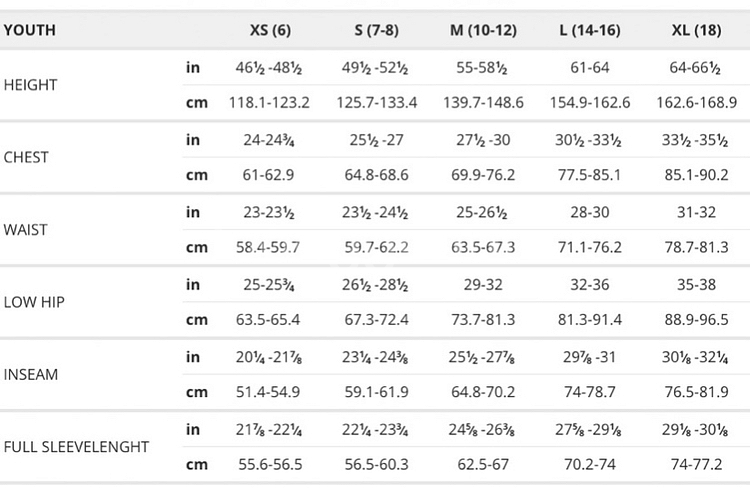
Task: Select the M (10-12) size header
Action: click(483, 30)
